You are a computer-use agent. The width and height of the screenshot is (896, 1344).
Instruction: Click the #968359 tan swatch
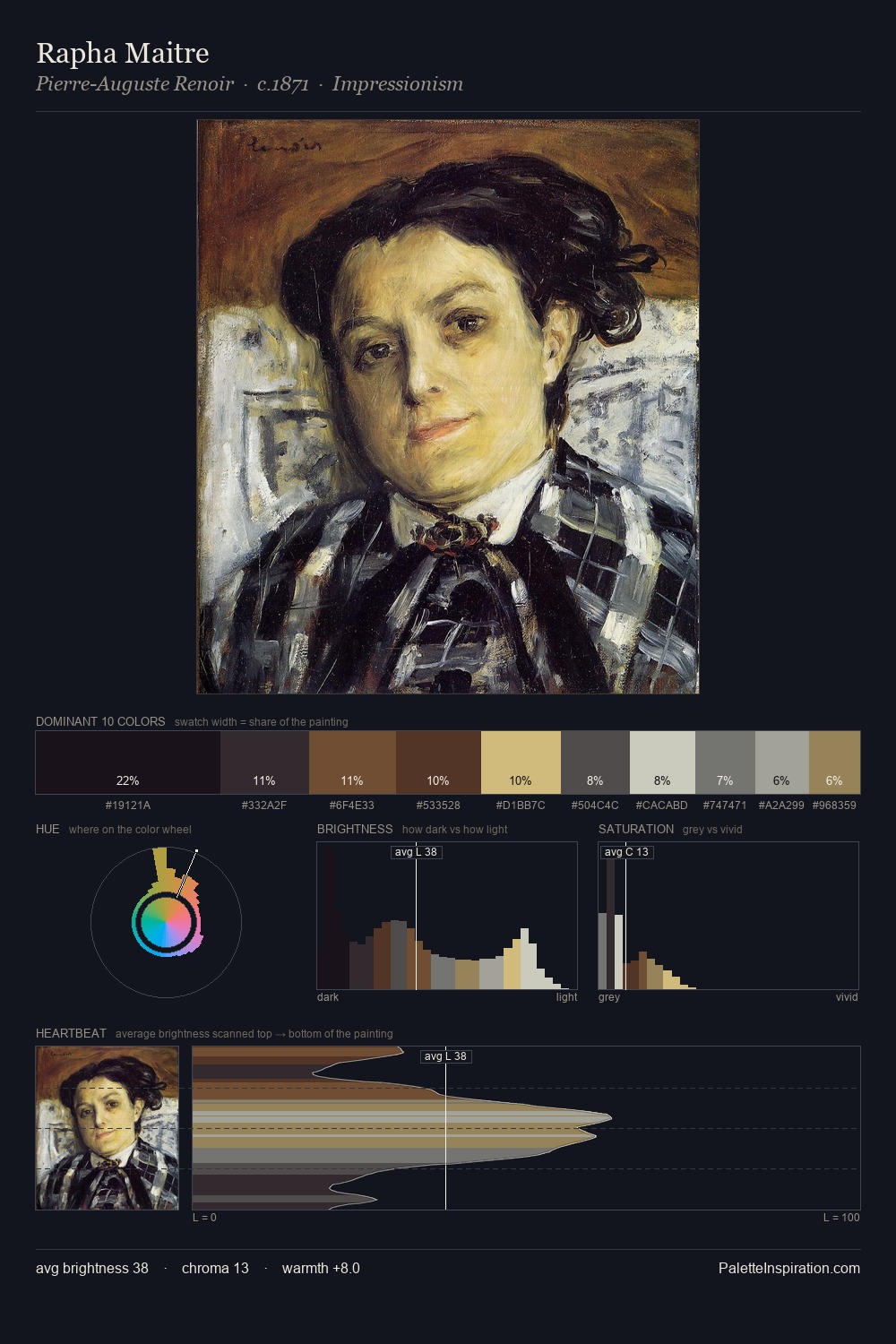click(834, 762)
